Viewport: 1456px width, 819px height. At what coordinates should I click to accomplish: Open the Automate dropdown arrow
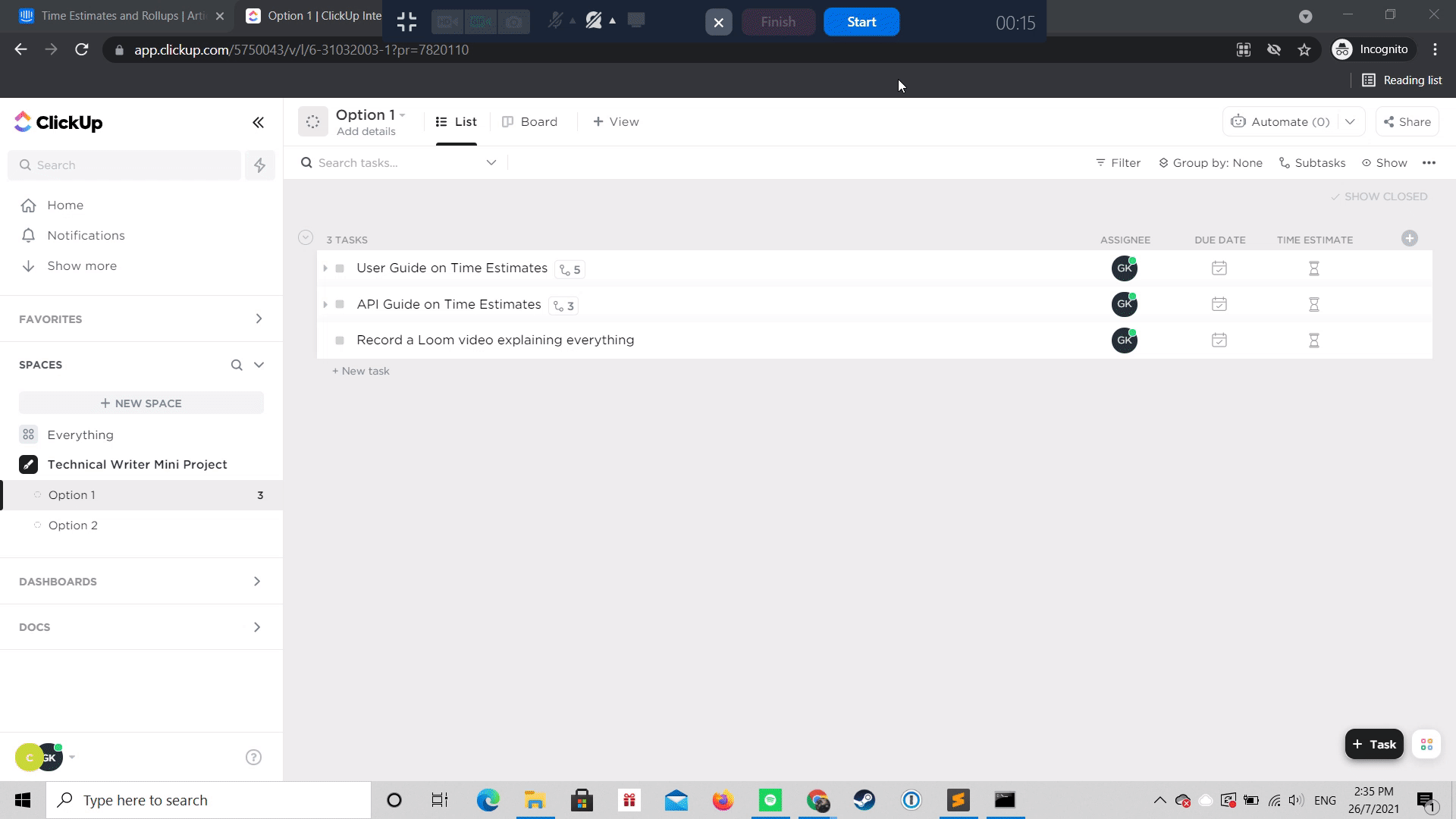(1350, 122)
